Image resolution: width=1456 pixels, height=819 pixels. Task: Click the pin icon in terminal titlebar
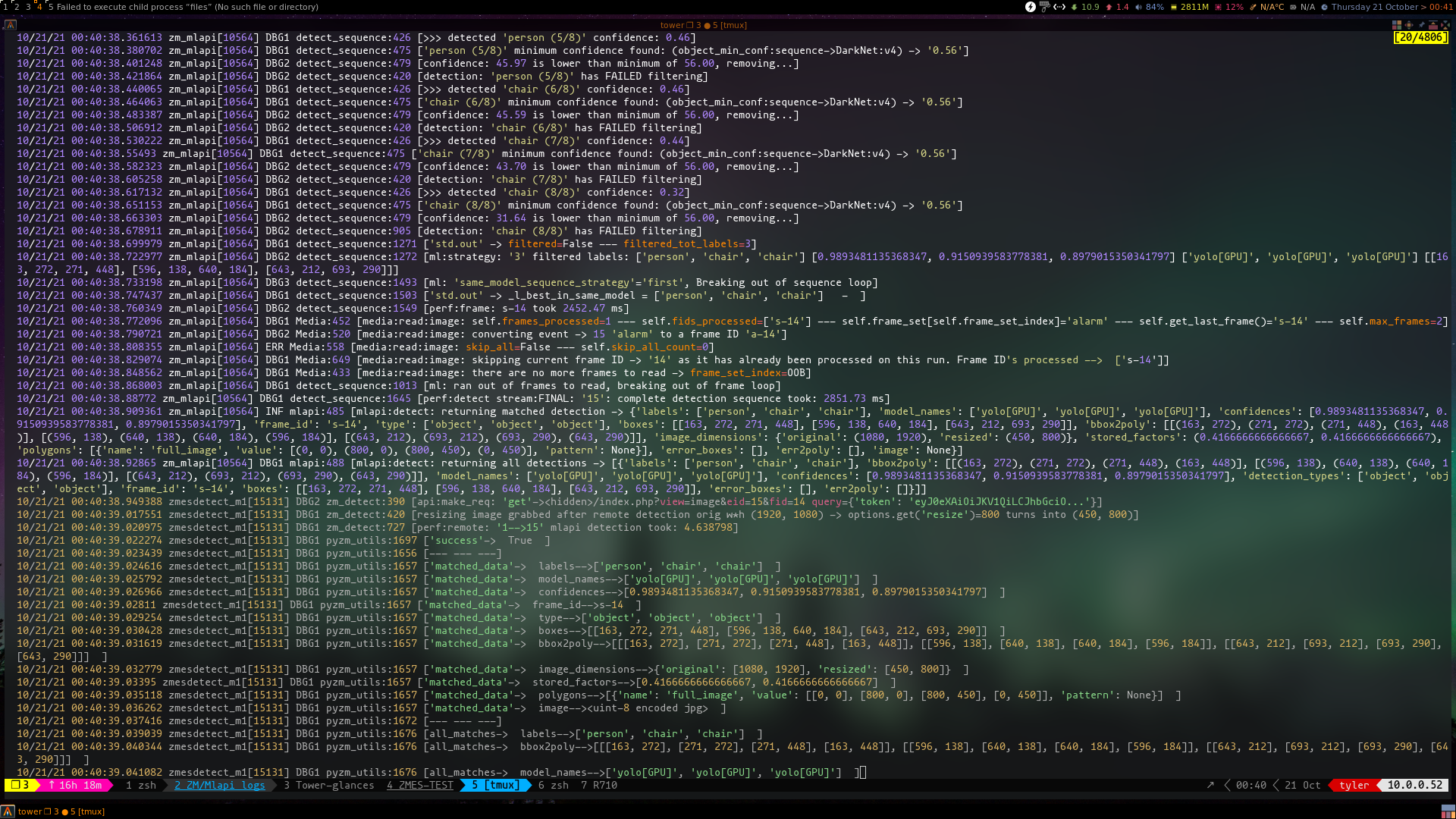click(1421, 25)
